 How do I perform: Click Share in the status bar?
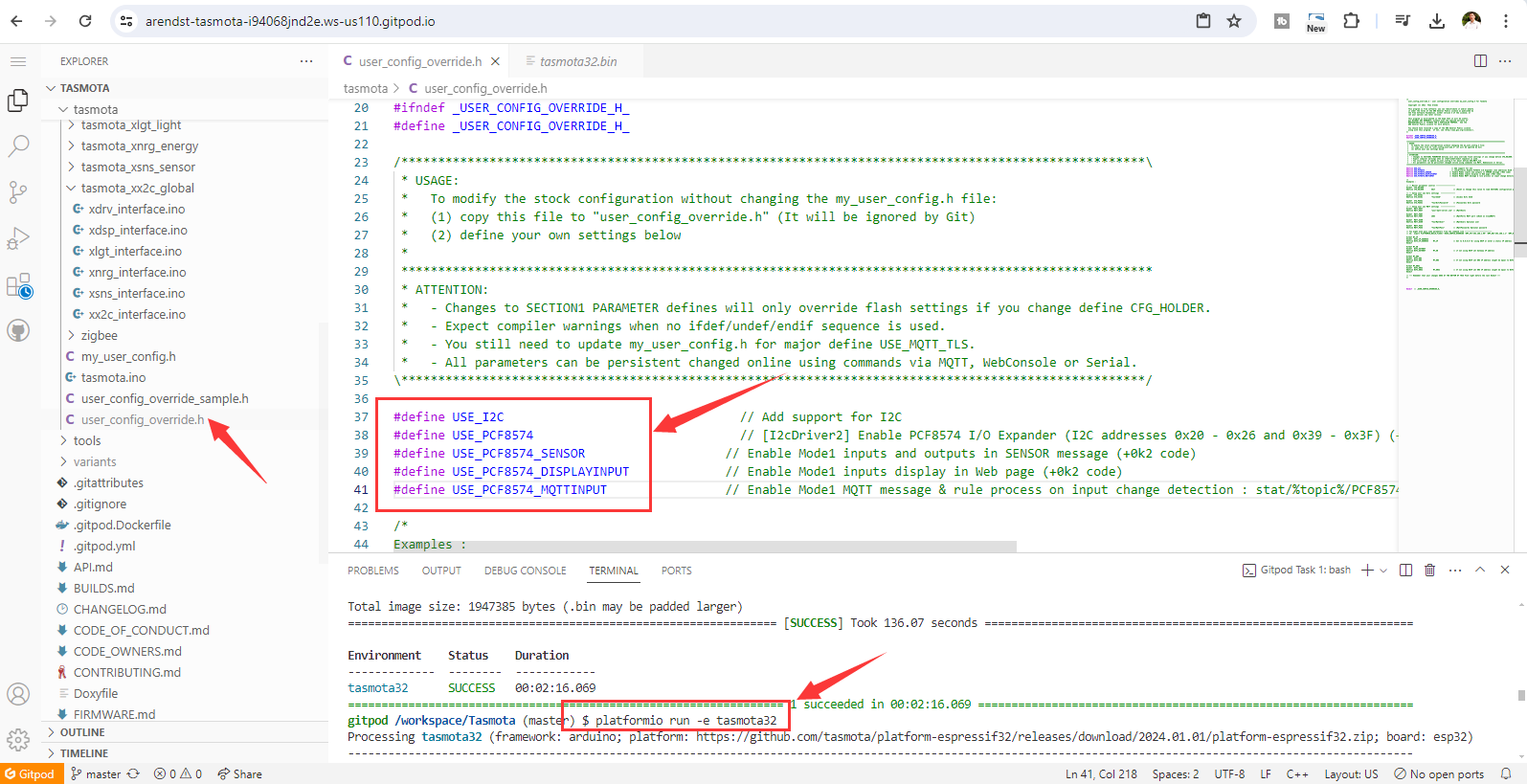click(x=240, y=774)
